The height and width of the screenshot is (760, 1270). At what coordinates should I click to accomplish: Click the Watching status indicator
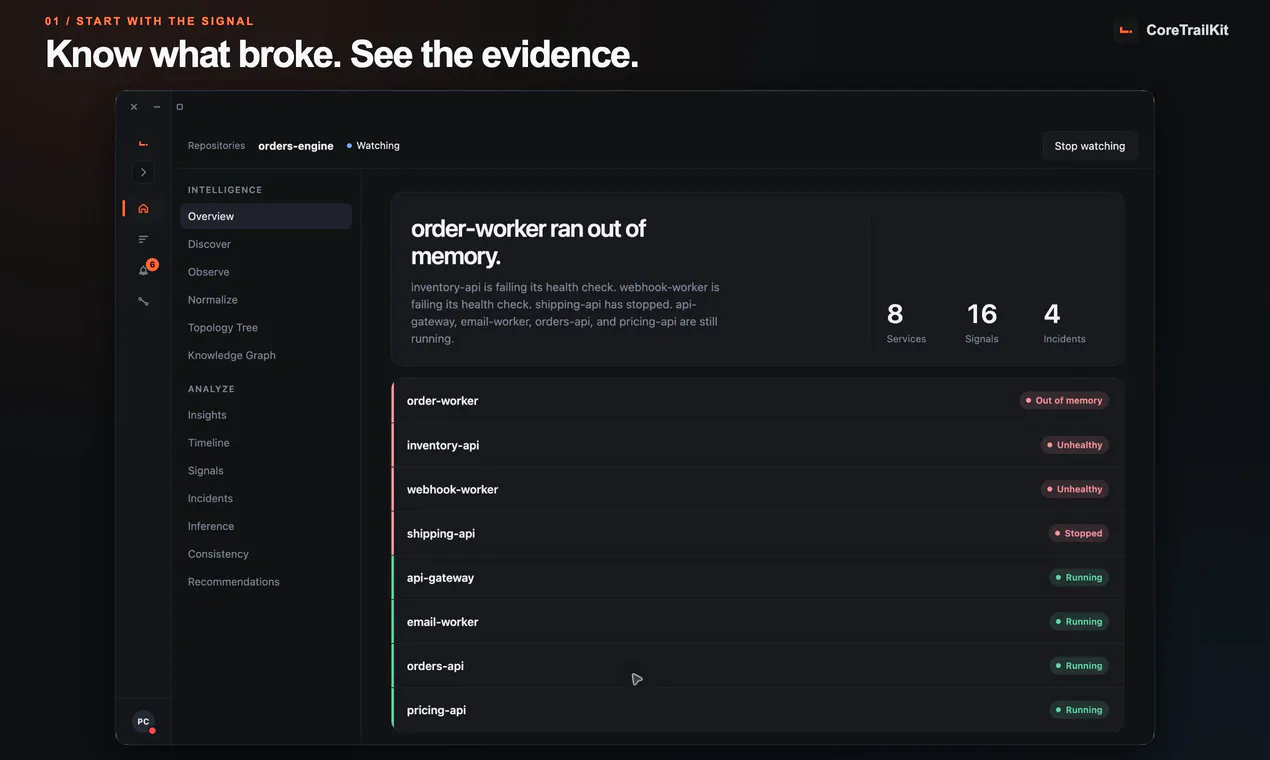point(373,146)
